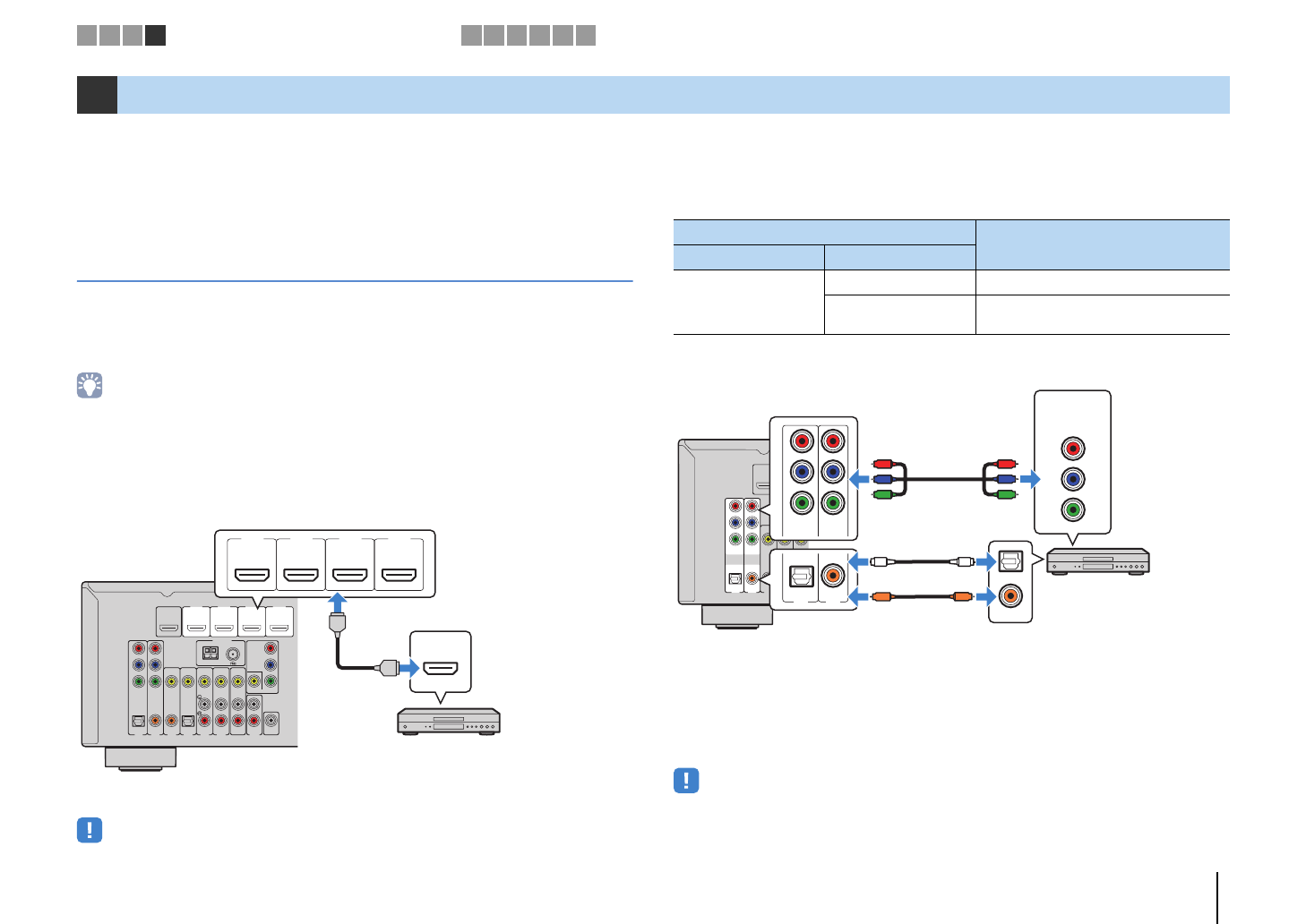This screenshot has height=924, width=1306.
Task: Select the player beside the component video callout
Action: pos(1097,561)
